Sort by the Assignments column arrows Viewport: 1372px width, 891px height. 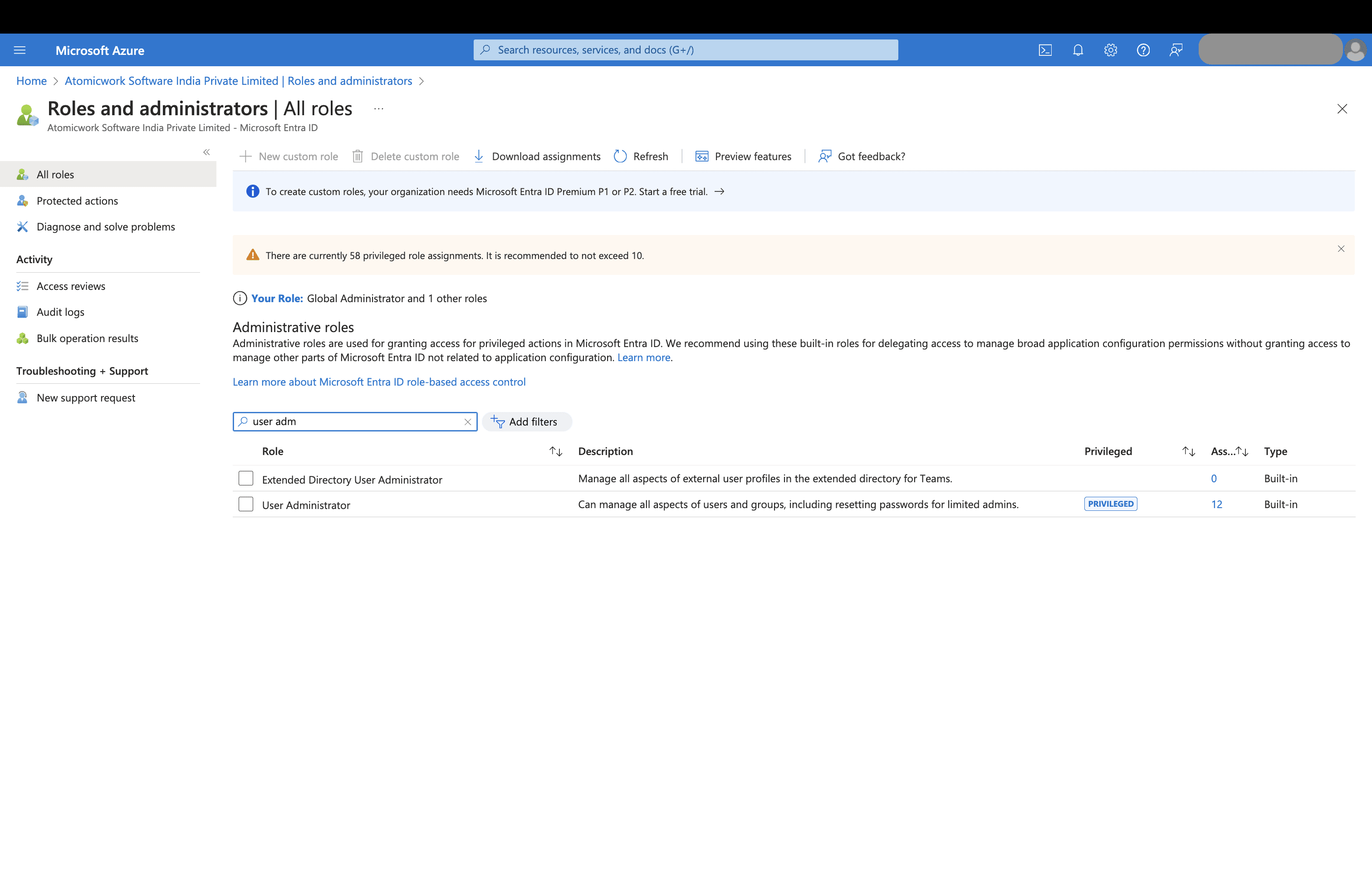[x=1242, y=451]
